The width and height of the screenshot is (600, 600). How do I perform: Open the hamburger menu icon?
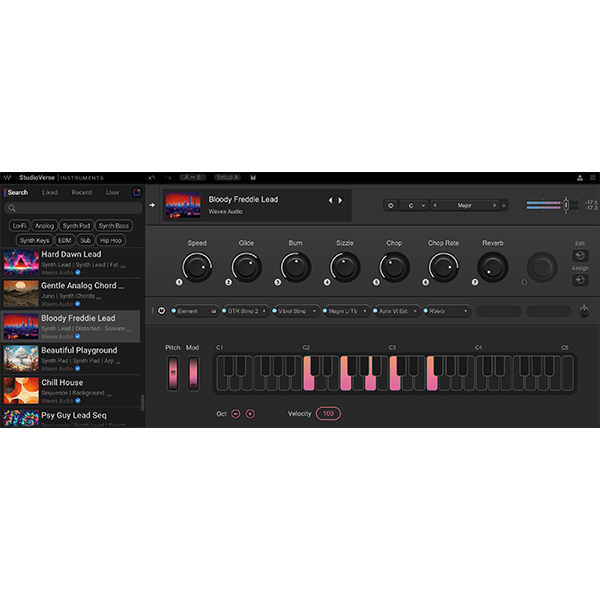pos(593,178)
